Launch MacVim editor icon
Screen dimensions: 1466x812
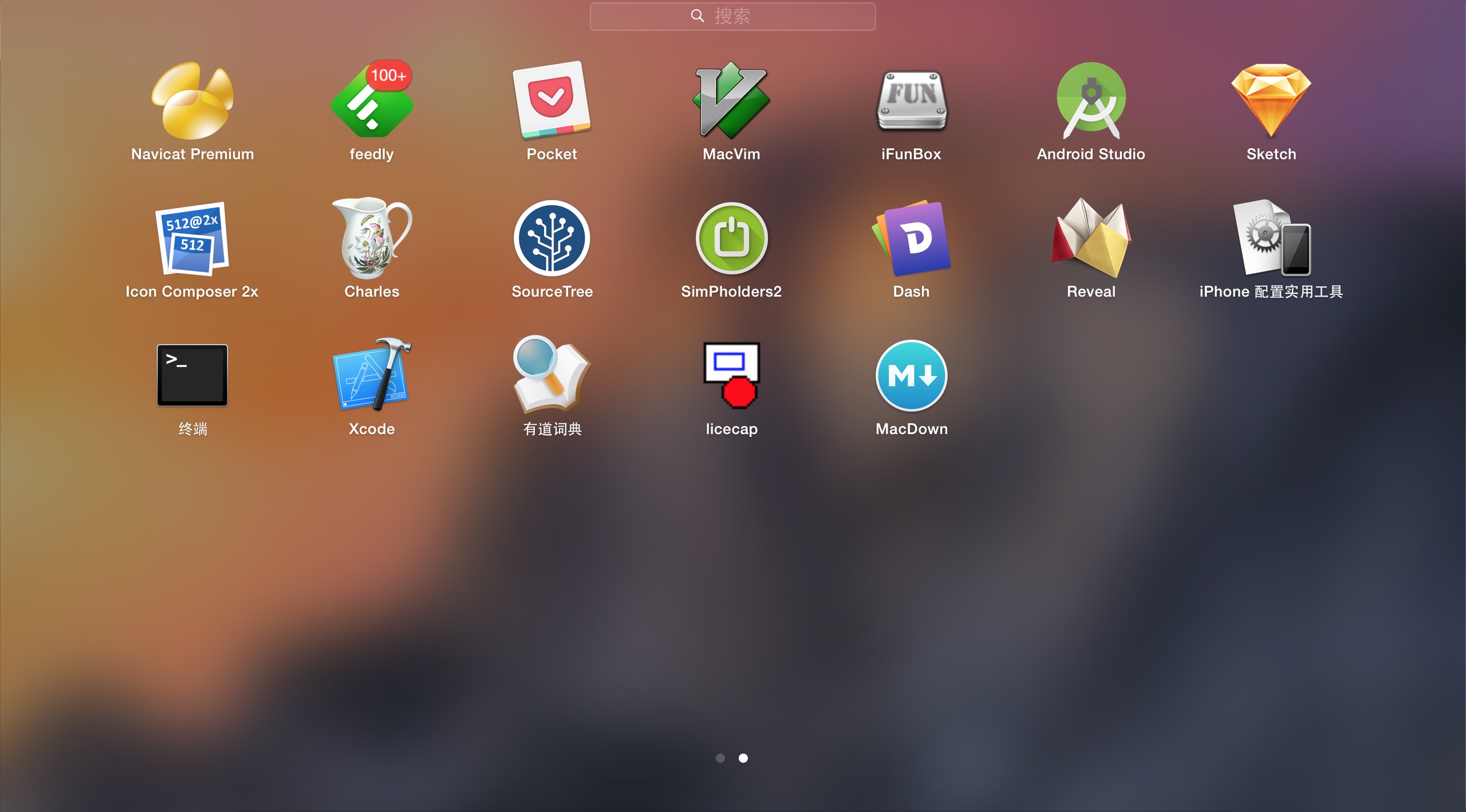point(731,101)
